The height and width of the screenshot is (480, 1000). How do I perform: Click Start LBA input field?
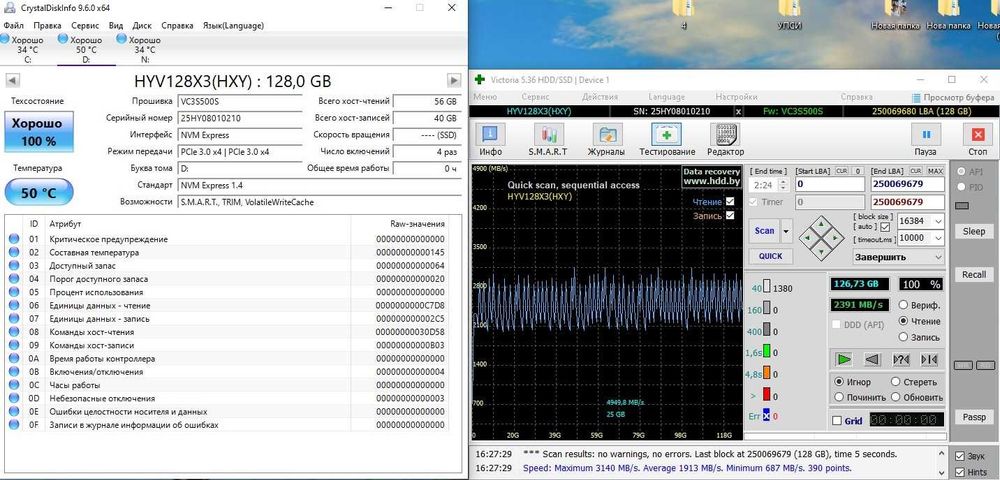point(830,184)
